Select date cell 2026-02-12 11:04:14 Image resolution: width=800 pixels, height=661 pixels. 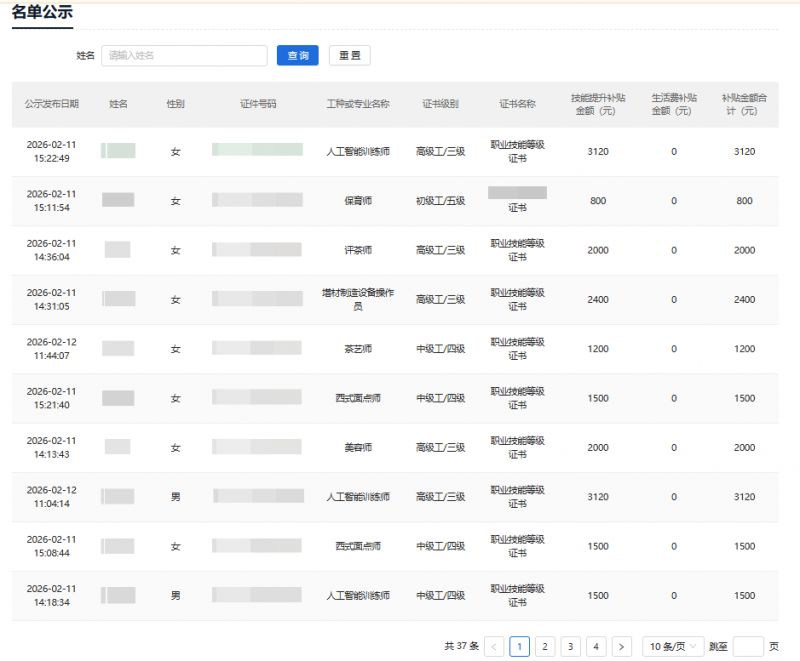52,497
